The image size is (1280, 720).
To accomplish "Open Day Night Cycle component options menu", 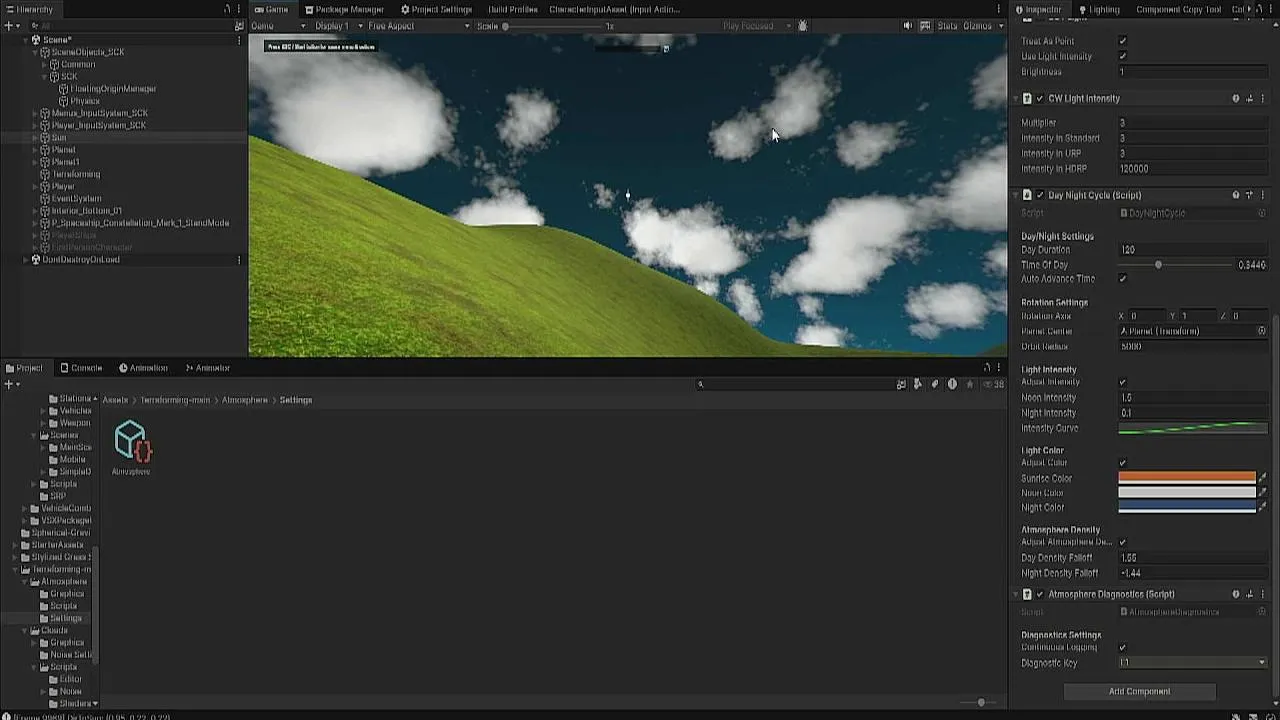I will (1263, 195).
